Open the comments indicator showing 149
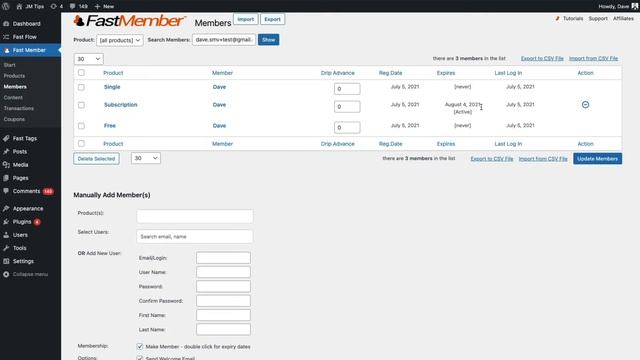 click(x=79, y=7)
